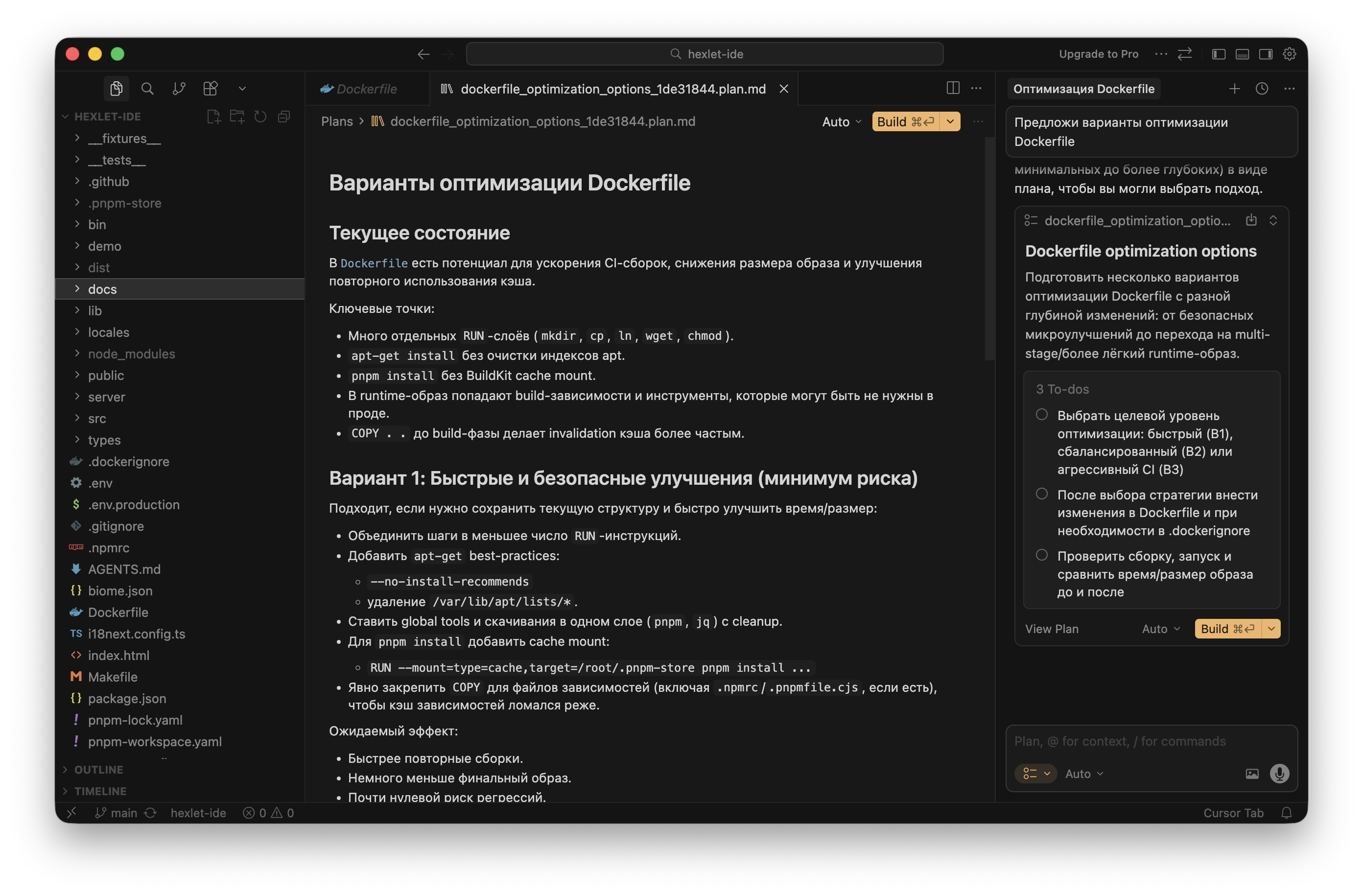Refresh the file explorer
The height and width of the screenshot is (896, 1363).
pos(260,117)
